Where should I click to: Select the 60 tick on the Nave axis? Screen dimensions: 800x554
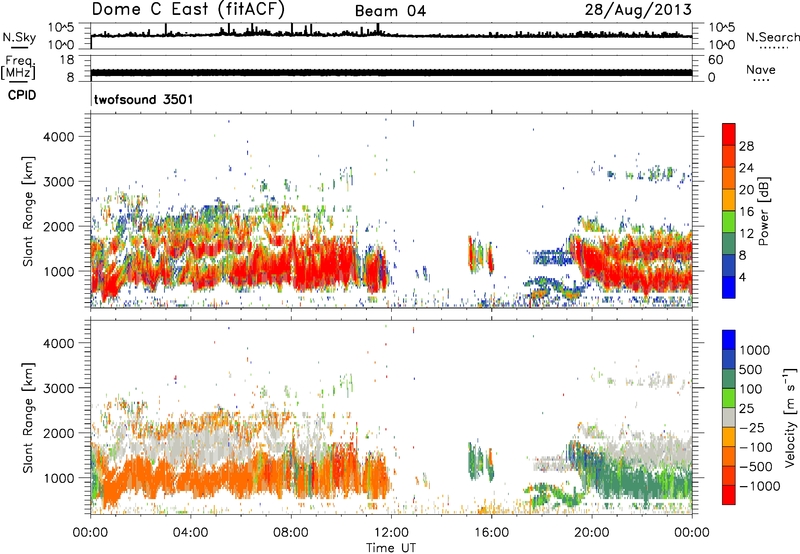715,60
